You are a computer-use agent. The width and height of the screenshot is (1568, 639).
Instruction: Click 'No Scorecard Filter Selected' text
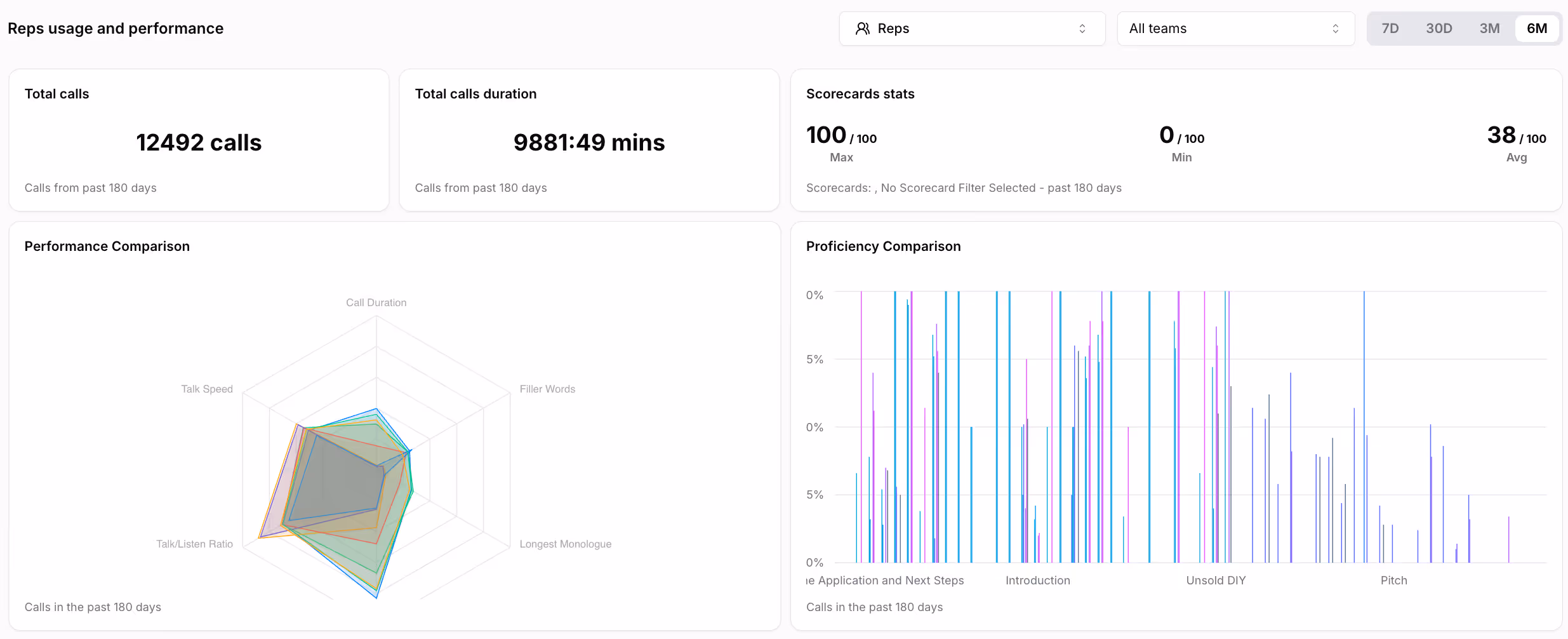(x=958, y=188)
